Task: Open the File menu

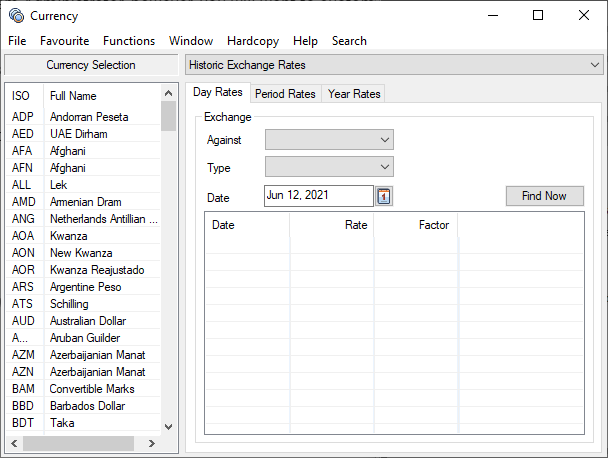Action: click(x=17, y=41)
